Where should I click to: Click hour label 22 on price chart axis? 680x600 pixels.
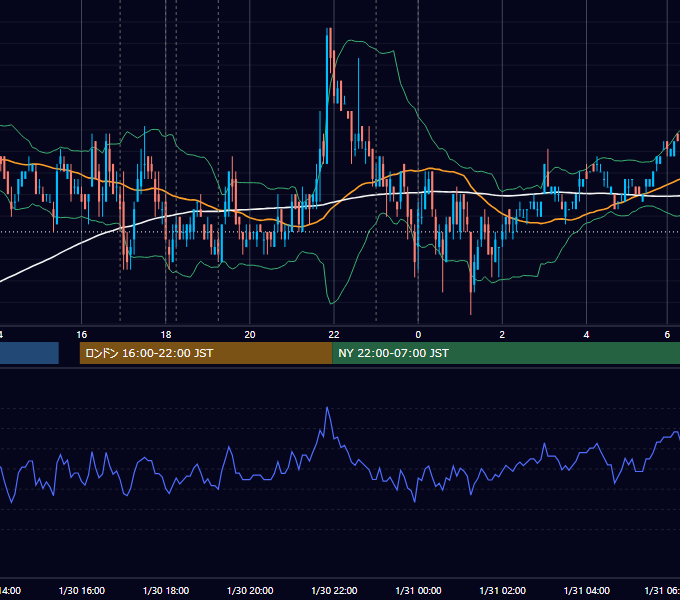pos(334,335)
